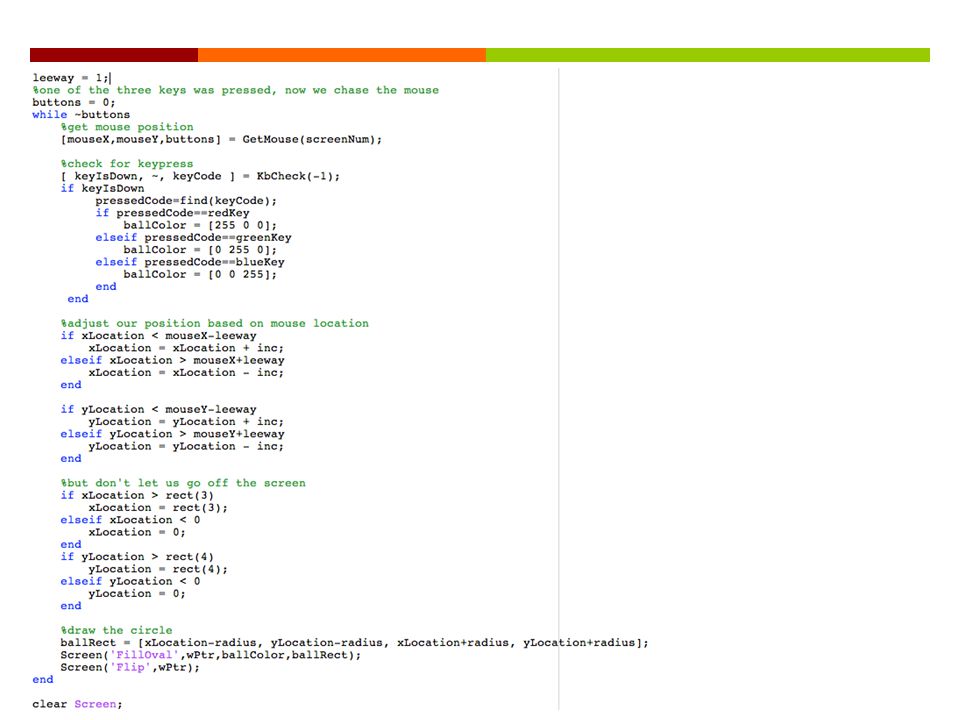Click the 'ballColor = [0 255 0];' line
Viewport: 960px width, 720px height.
click(200, 249)
